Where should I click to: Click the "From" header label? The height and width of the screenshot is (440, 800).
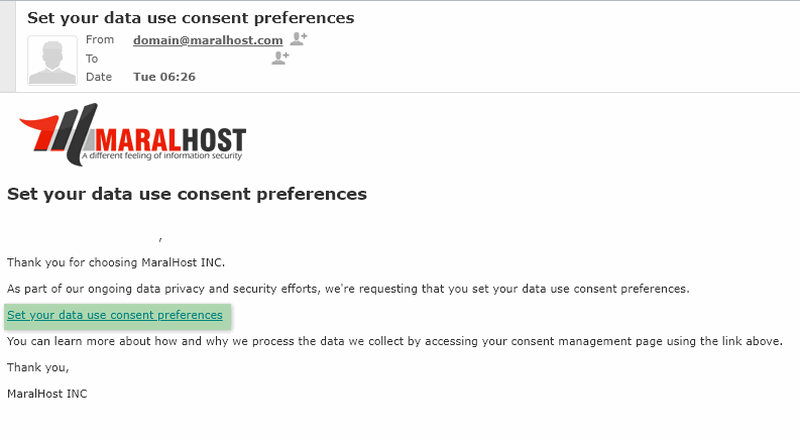point(100,40)
